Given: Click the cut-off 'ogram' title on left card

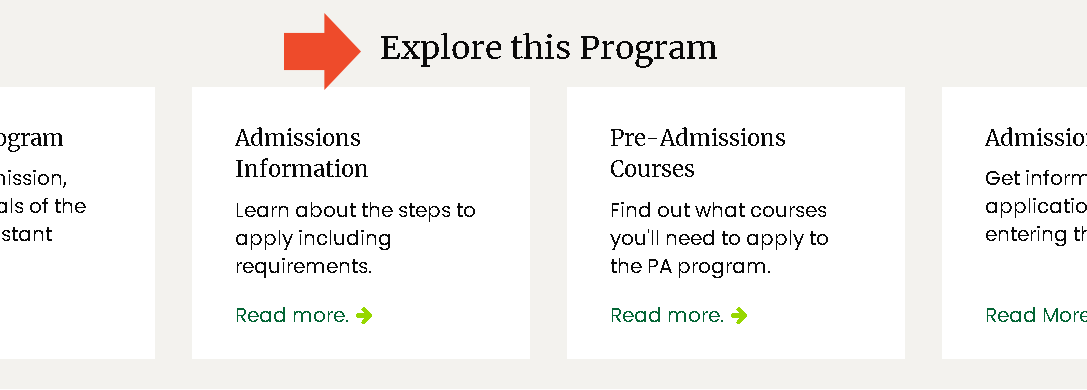Looking at the screenshot, I should (31, 139).
